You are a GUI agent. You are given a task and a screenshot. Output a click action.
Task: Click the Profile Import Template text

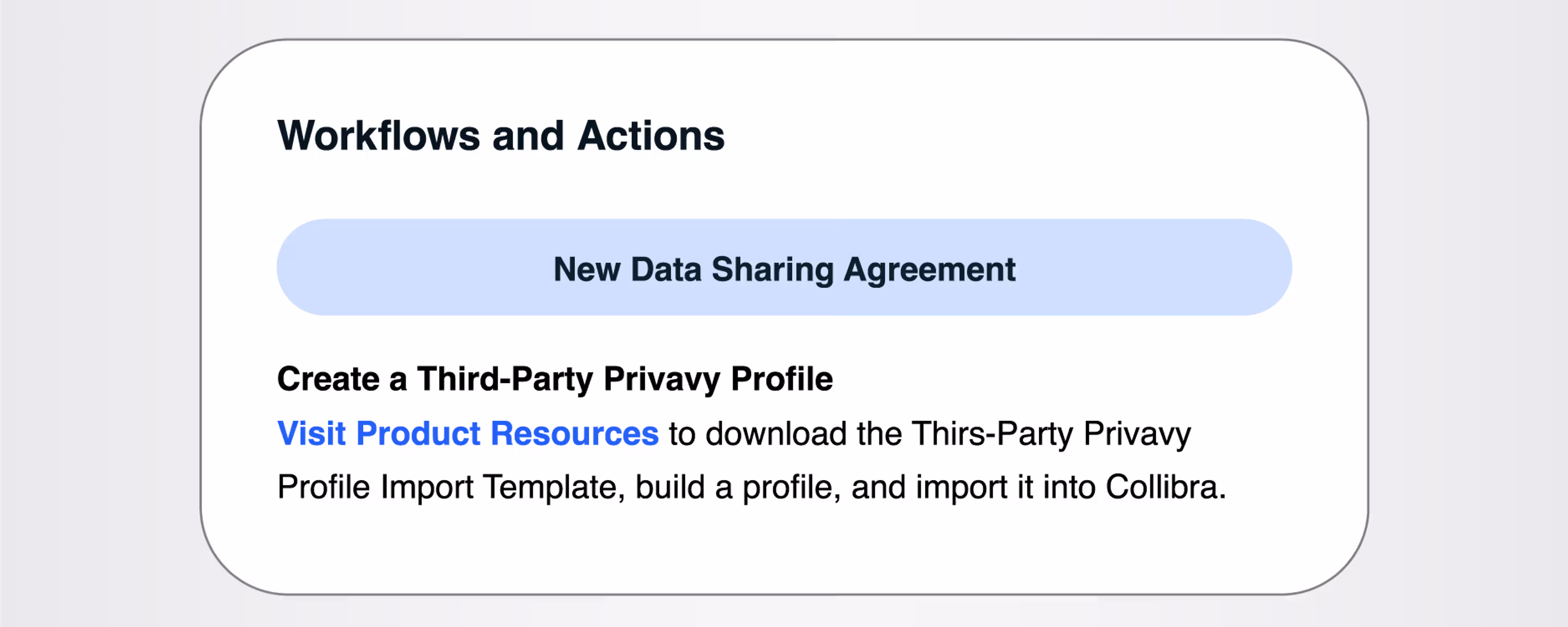(450, 487)
